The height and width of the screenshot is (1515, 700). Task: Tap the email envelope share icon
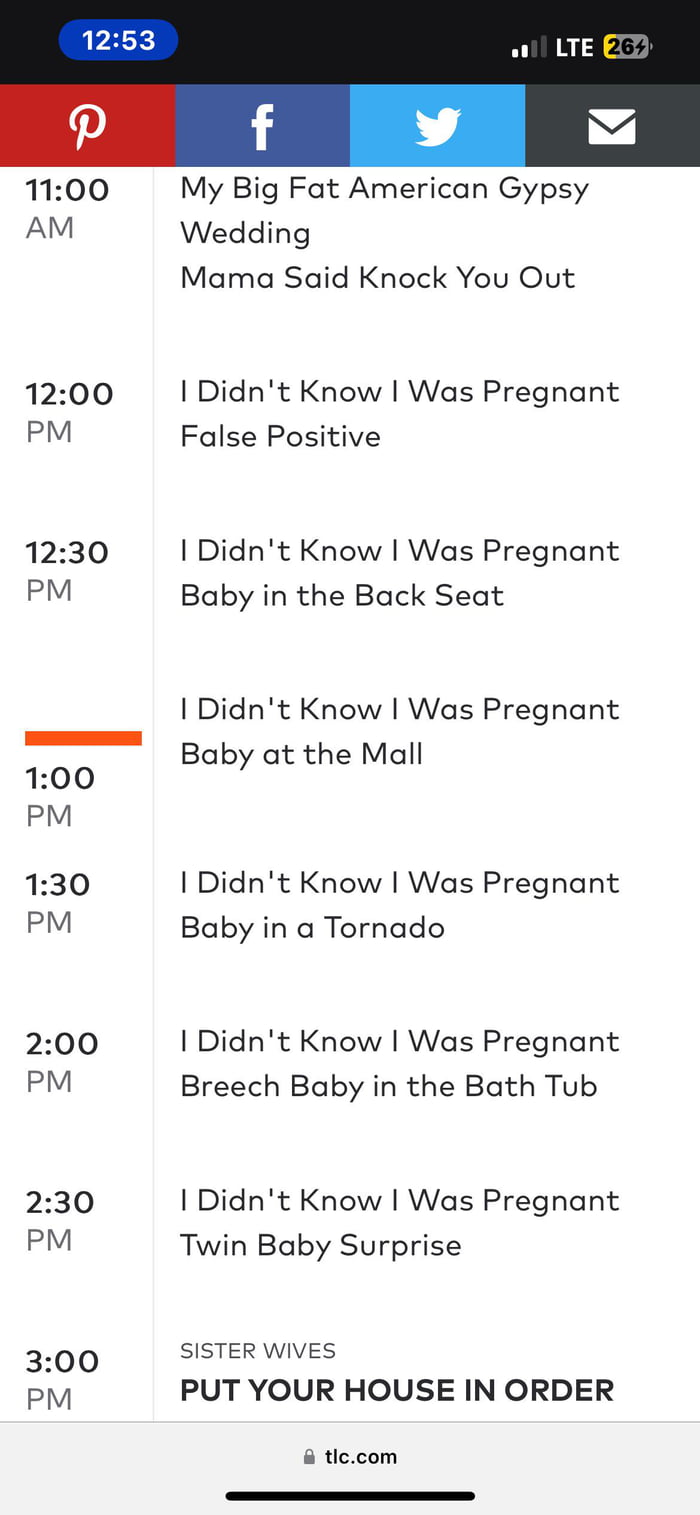[612, 126]
